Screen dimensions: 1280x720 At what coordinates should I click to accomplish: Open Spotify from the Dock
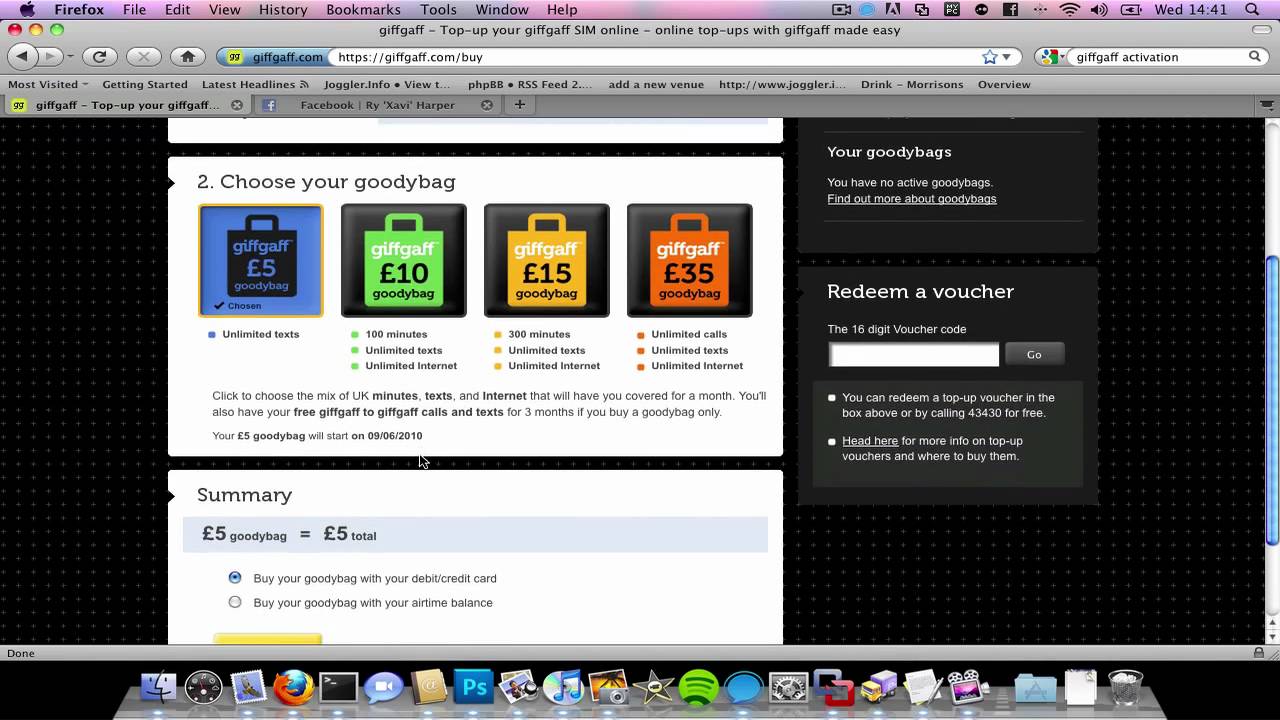click(698, 688)
